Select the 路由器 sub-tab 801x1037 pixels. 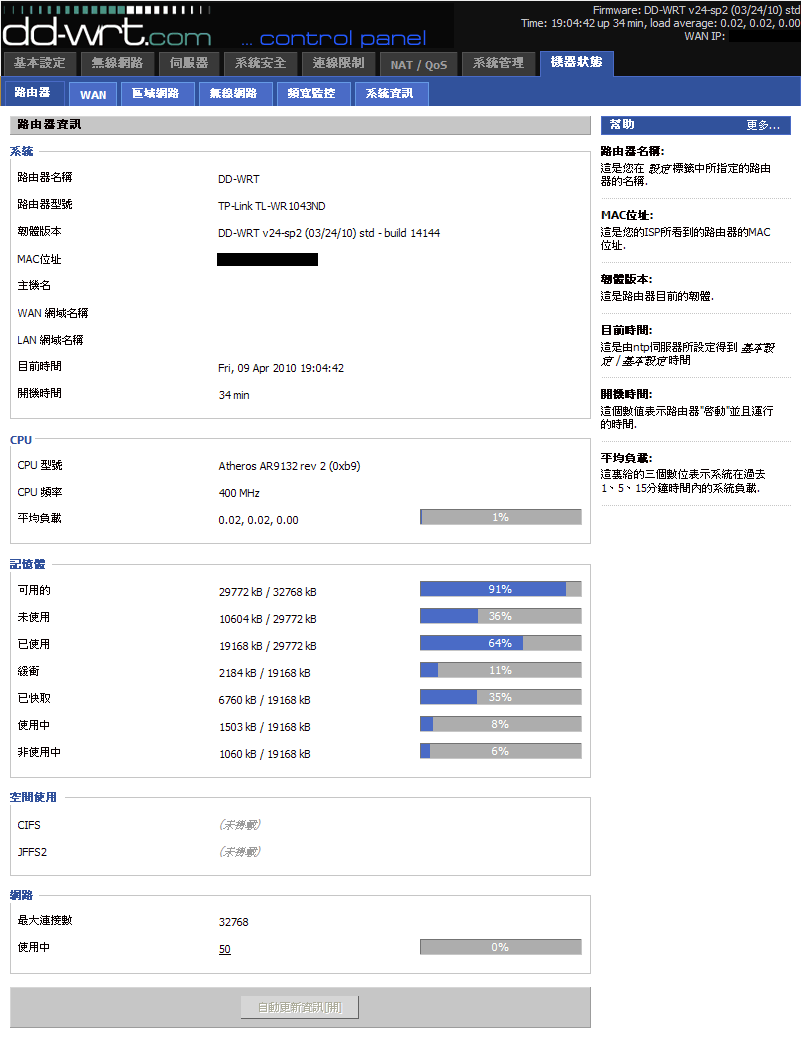pyautogui.click(x=33, y=93)
